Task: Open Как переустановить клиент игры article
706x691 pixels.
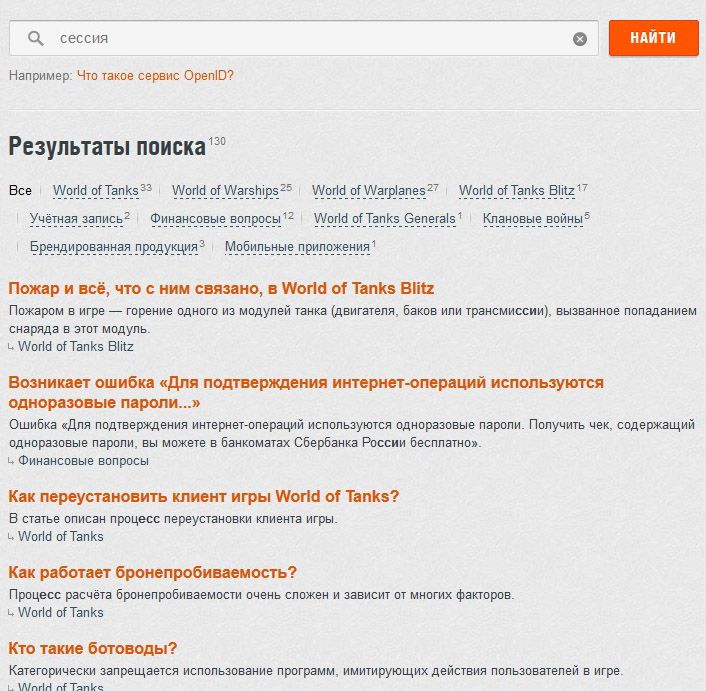Action: [204, 497]
